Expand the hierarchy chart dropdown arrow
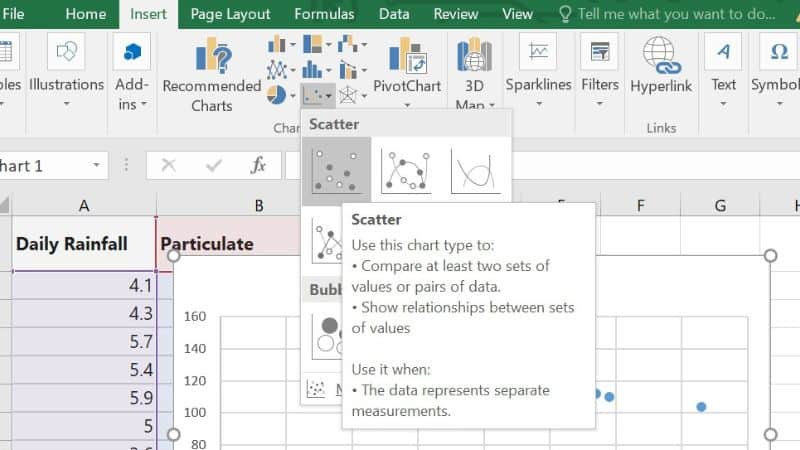The image size is (800, 450). tap(329, 44)
